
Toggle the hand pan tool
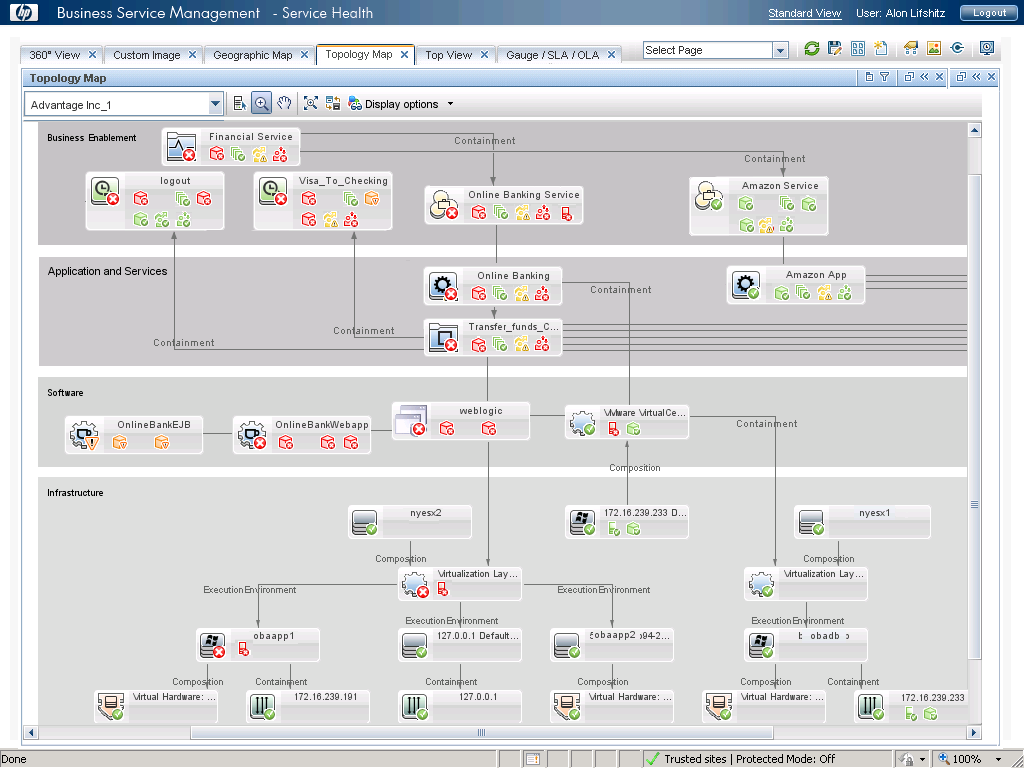click(x=284, y=103)
